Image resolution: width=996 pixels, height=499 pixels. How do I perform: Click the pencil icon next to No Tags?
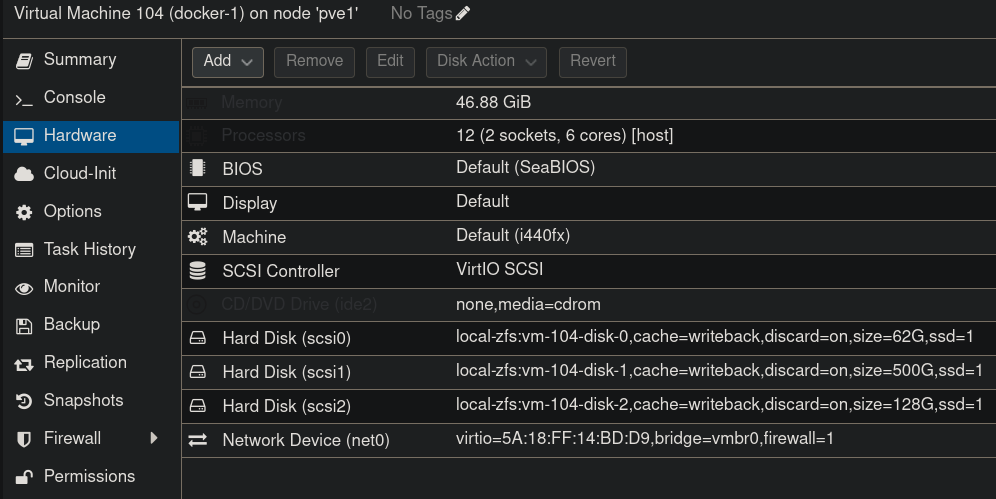pyautogui.click(x=462, y=14)
